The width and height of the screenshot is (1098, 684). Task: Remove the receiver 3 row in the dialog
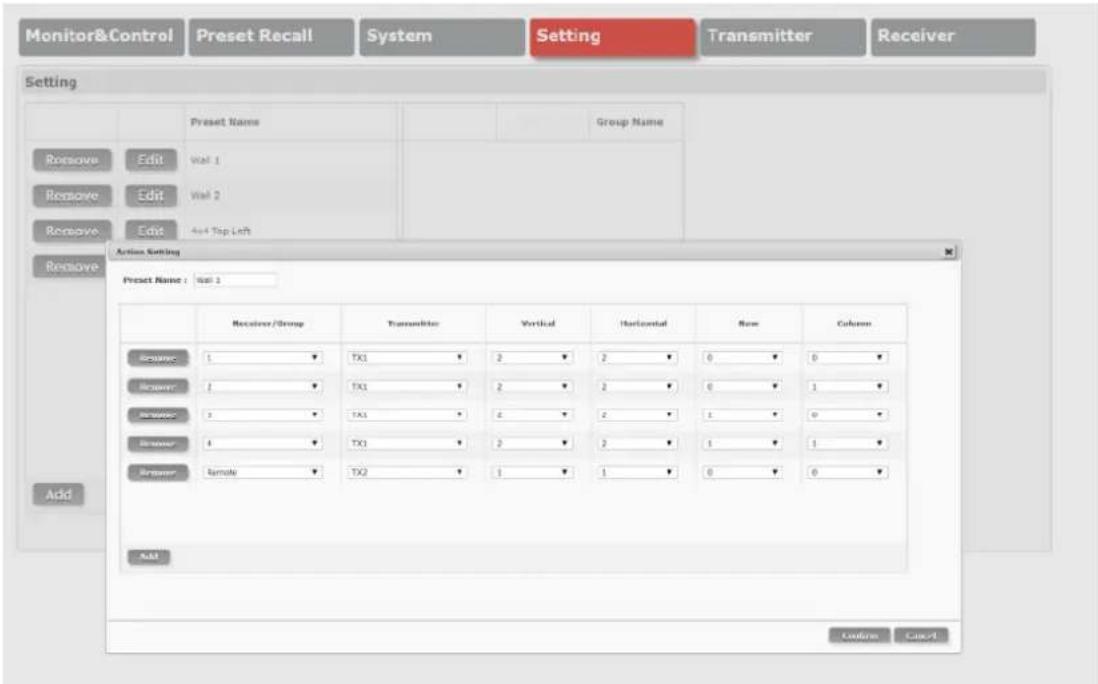(x=158, y=415)
